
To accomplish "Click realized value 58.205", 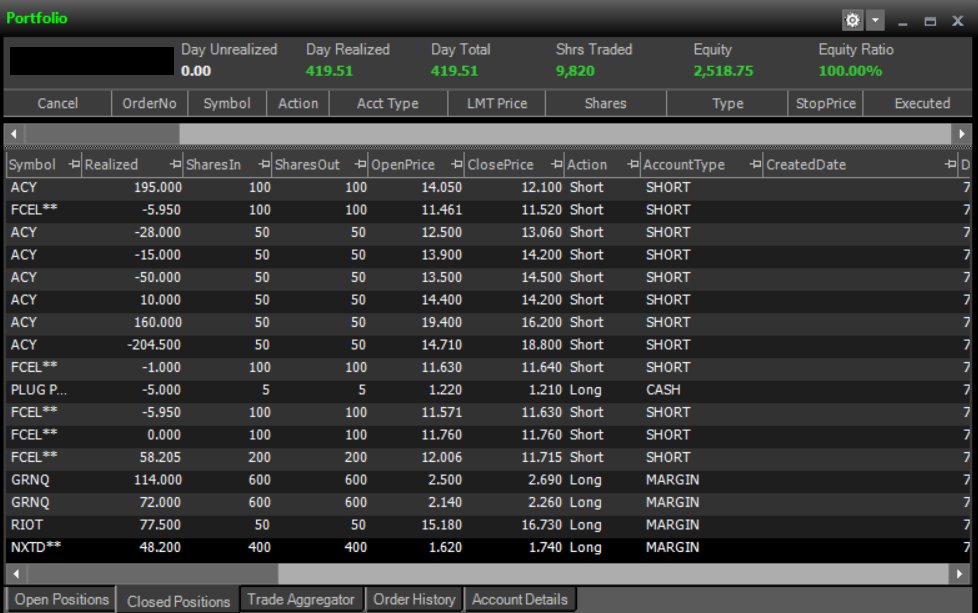I will coord(160,457).
